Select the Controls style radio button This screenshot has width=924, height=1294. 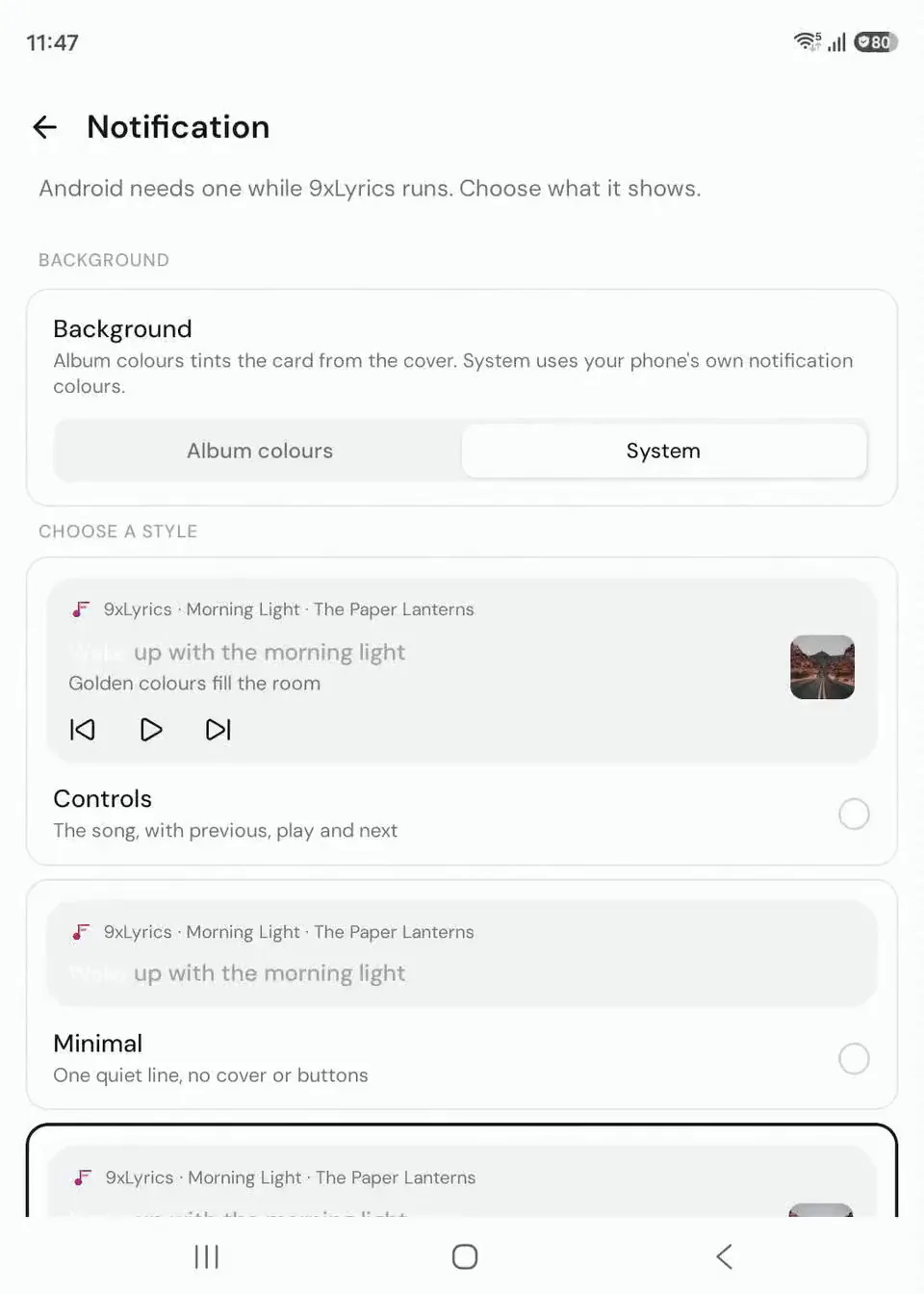[x=854, y=815]
